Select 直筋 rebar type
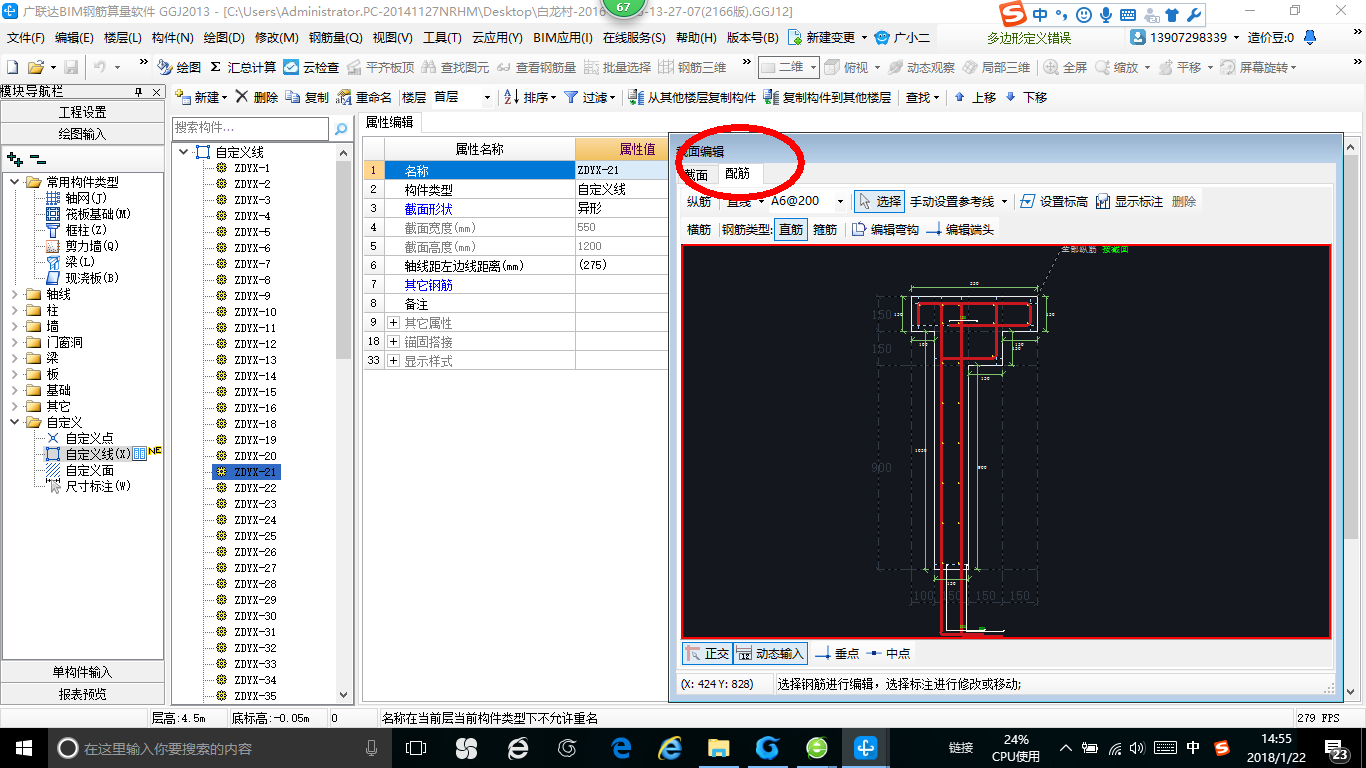Screen dimensions: 1366x768 (790, 229)
